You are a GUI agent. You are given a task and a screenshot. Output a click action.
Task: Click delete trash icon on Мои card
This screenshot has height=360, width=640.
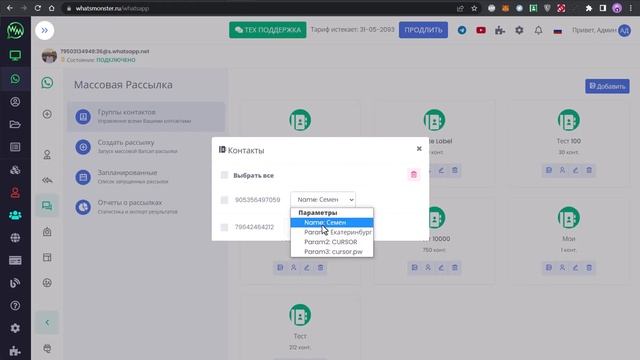point(589,268)
